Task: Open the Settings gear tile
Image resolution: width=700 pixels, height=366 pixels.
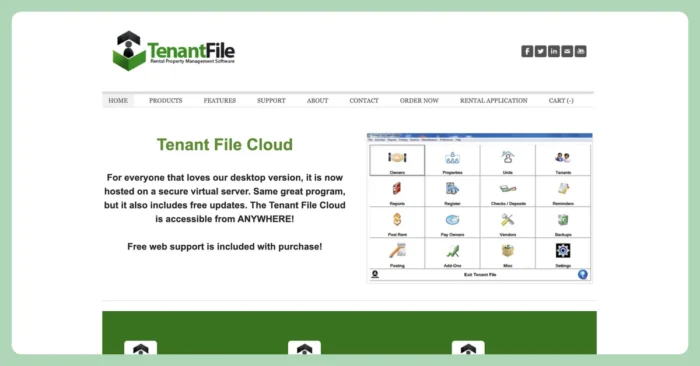Action: pos(563,253)
